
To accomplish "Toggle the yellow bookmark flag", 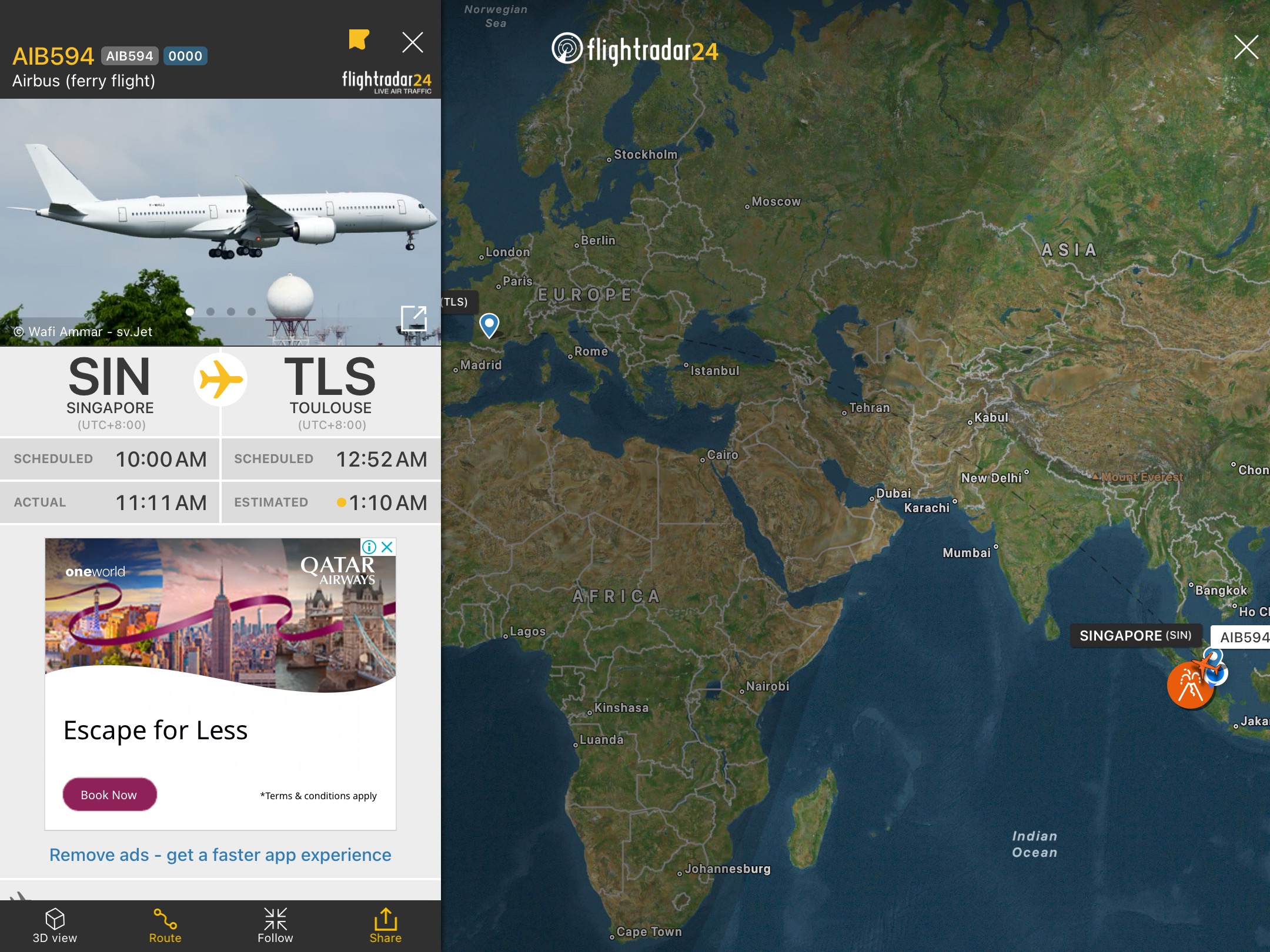I will pyautogui.click(x=359, y=40).
